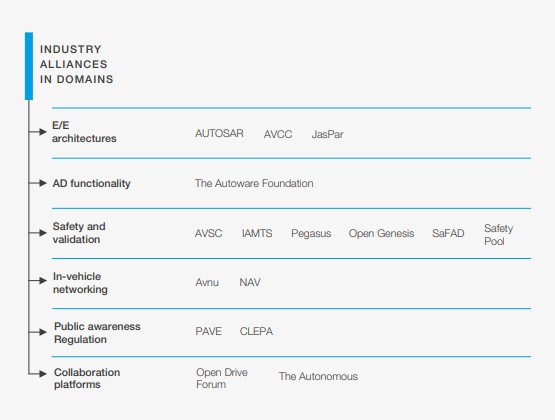The height and width of the screenshot is (420, 555).
Task: Select the Industry Alliances in Domains heading
Action: pyautogui.click(x=76, y=64)
